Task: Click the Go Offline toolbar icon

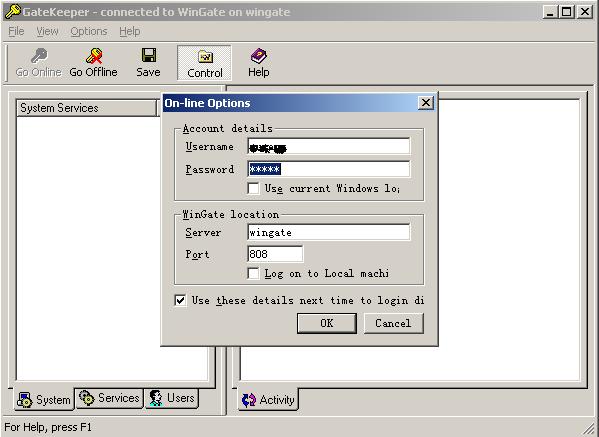Action: pos(94,56)
